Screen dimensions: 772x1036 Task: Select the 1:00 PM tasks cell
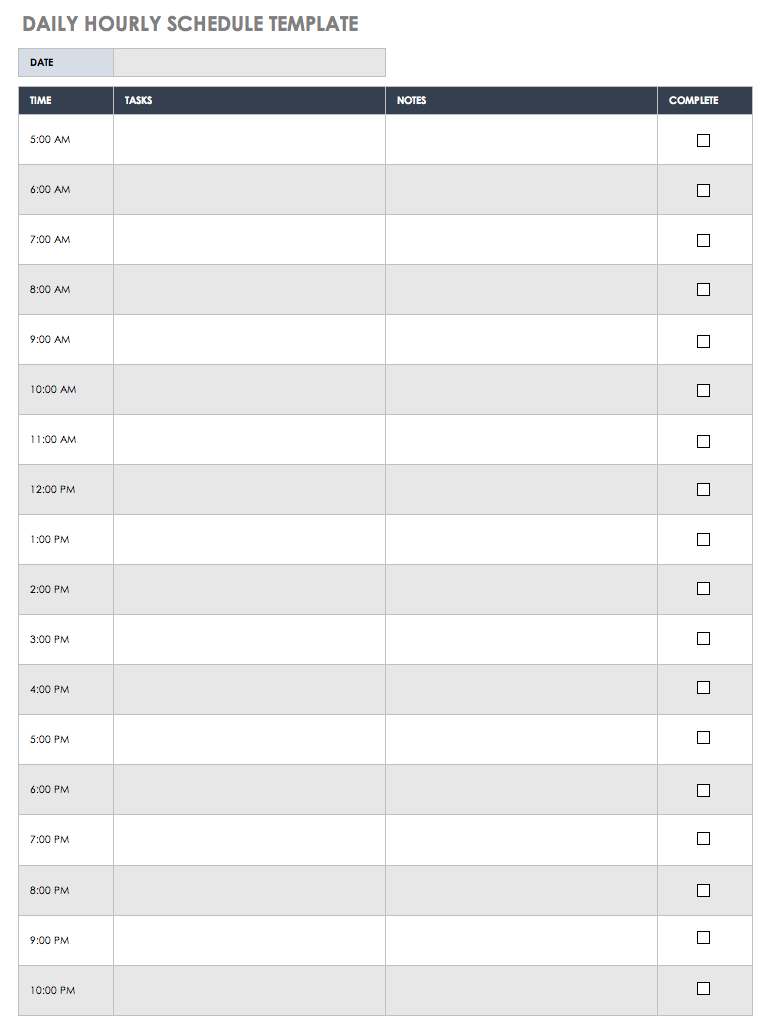tap(249, 540)
